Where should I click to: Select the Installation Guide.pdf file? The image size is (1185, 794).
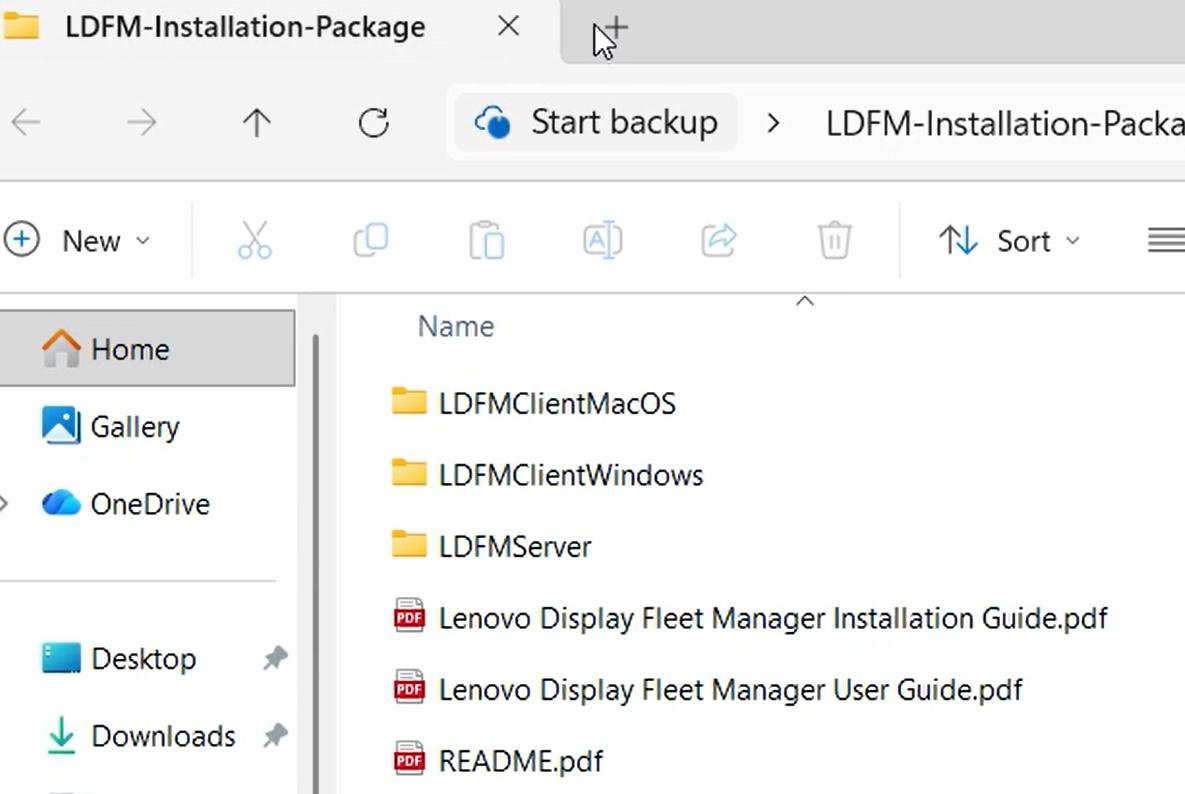click(x=750, y=618)
